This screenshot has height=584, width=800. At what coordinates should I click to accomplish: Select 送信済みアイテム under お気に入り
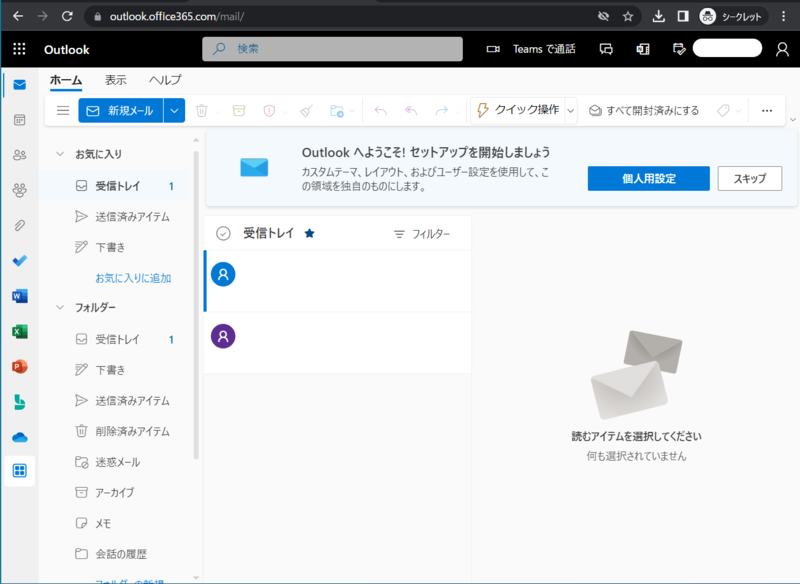coord(113,217)
